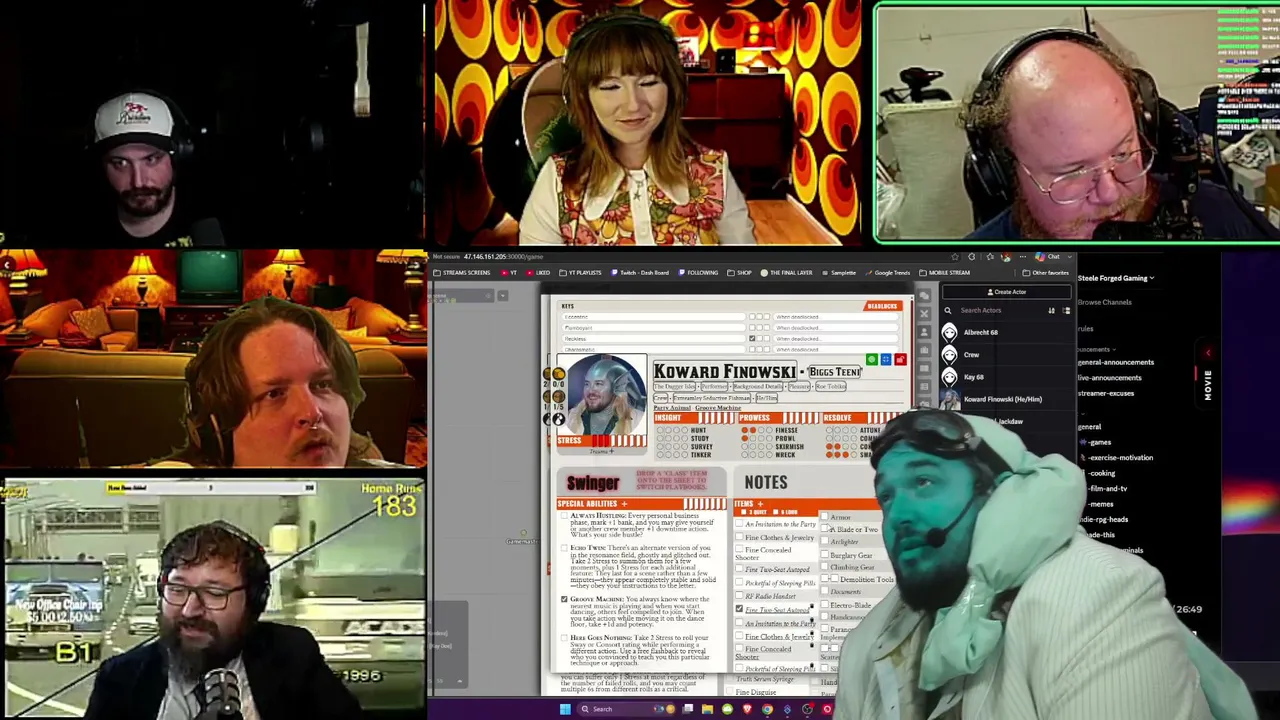The height and width of the screenshot is (720, 1280).
Task: Open the Brave browser from the taskbar
Action: (x=747, y=709)
